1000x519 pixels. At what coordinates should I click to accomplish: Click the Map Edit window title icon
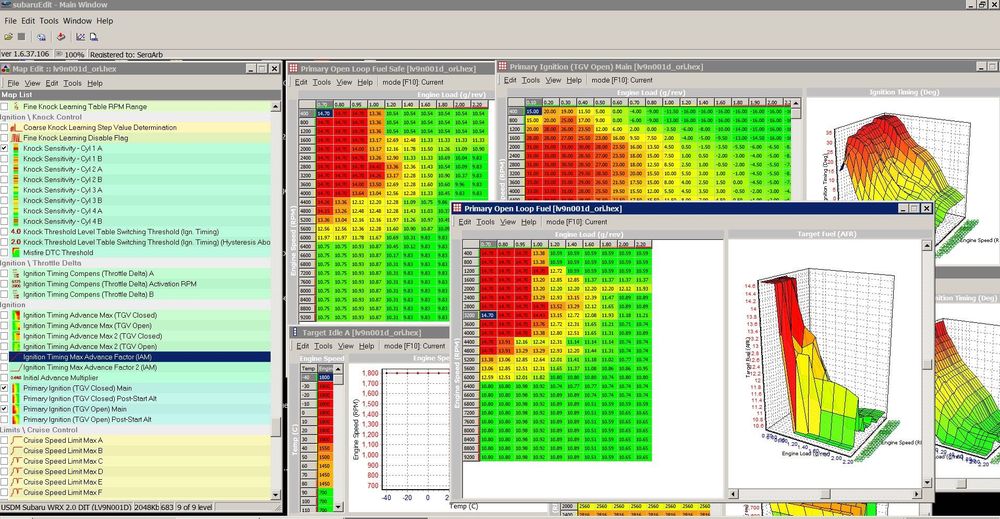pos(6,68)
